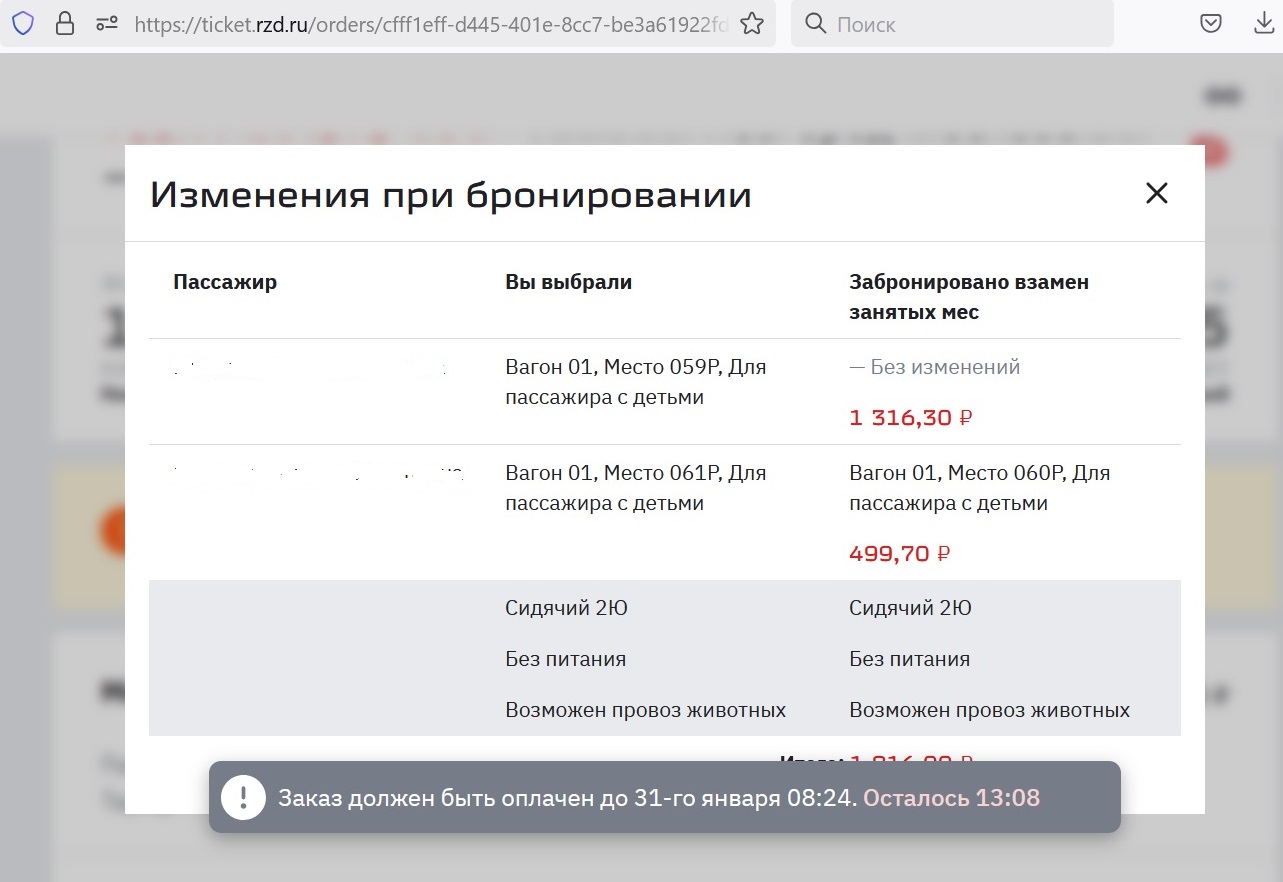
Task: Save page with the Pocket icon
Action: click(1211, 24)
